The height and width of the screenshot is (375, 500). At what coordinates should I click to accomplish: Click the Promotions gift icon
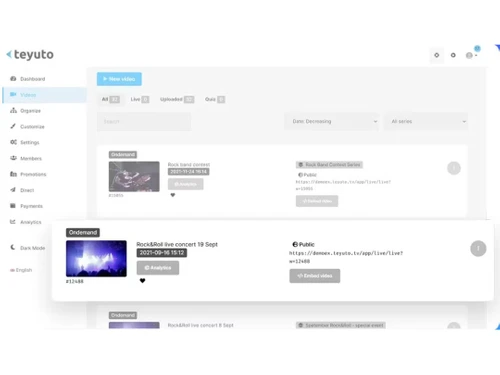click(x=13, y=174)
